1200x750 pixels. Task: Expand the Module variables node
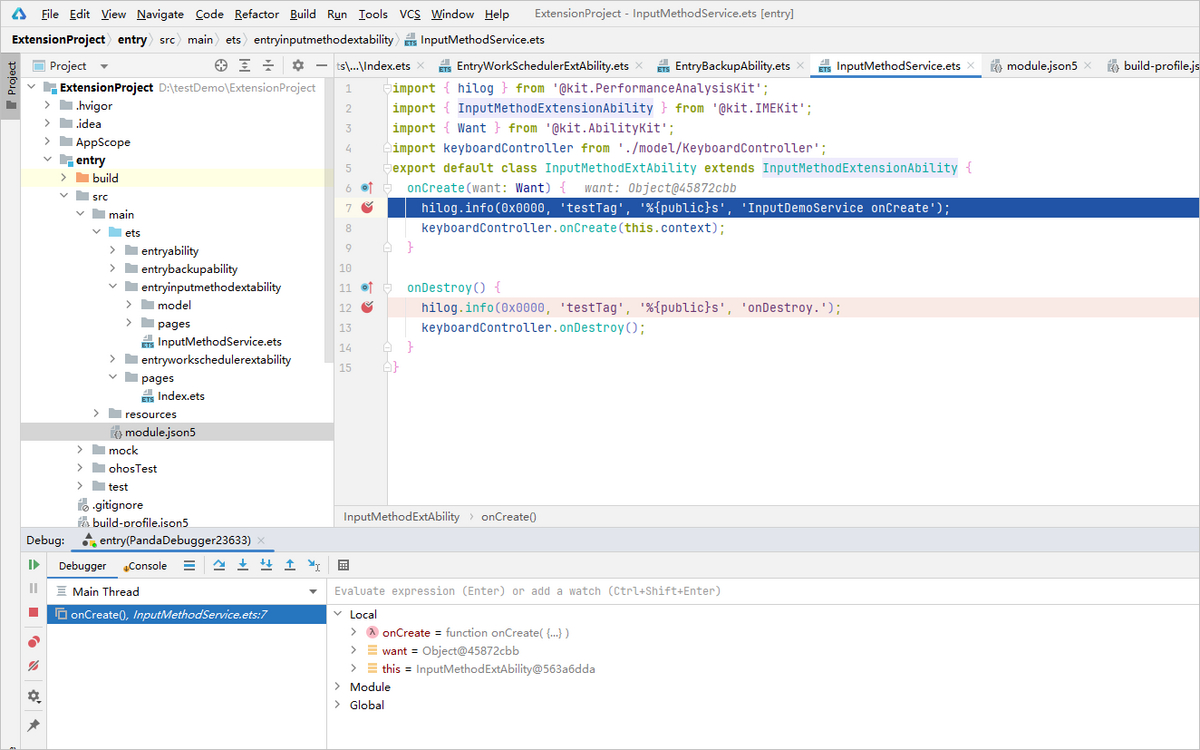click(x=339, y=687)
